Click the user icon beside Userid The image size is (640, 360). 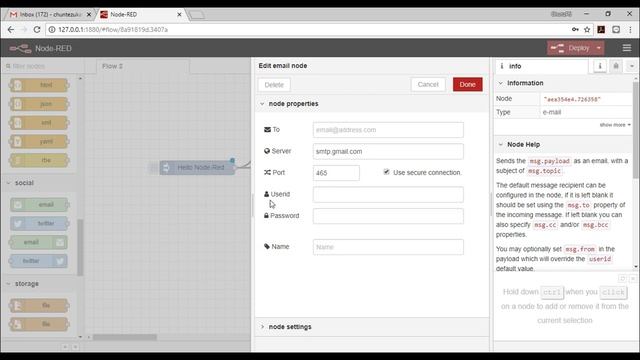tap(267, 194)
